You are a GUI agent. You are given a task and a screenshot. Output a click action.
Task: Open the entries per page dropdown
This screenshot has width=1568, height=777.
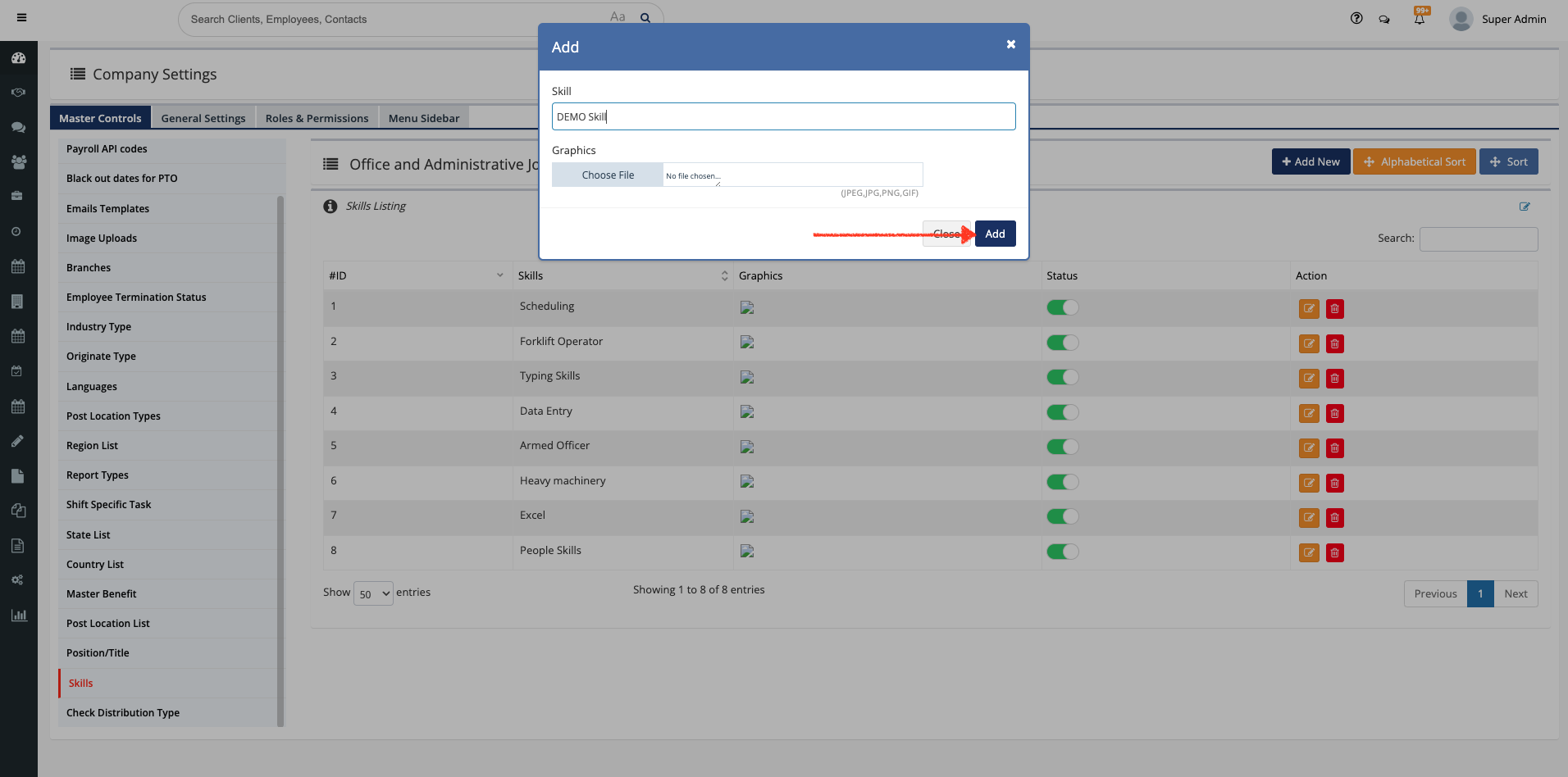[373, 593]
